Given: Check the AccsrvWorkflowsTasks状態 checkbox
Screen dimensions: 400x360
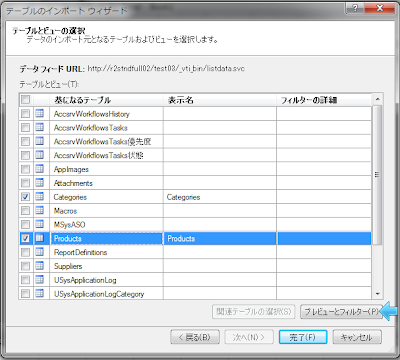Looking at the screenshot, I should pyautogui.click(x=25, y=155).
